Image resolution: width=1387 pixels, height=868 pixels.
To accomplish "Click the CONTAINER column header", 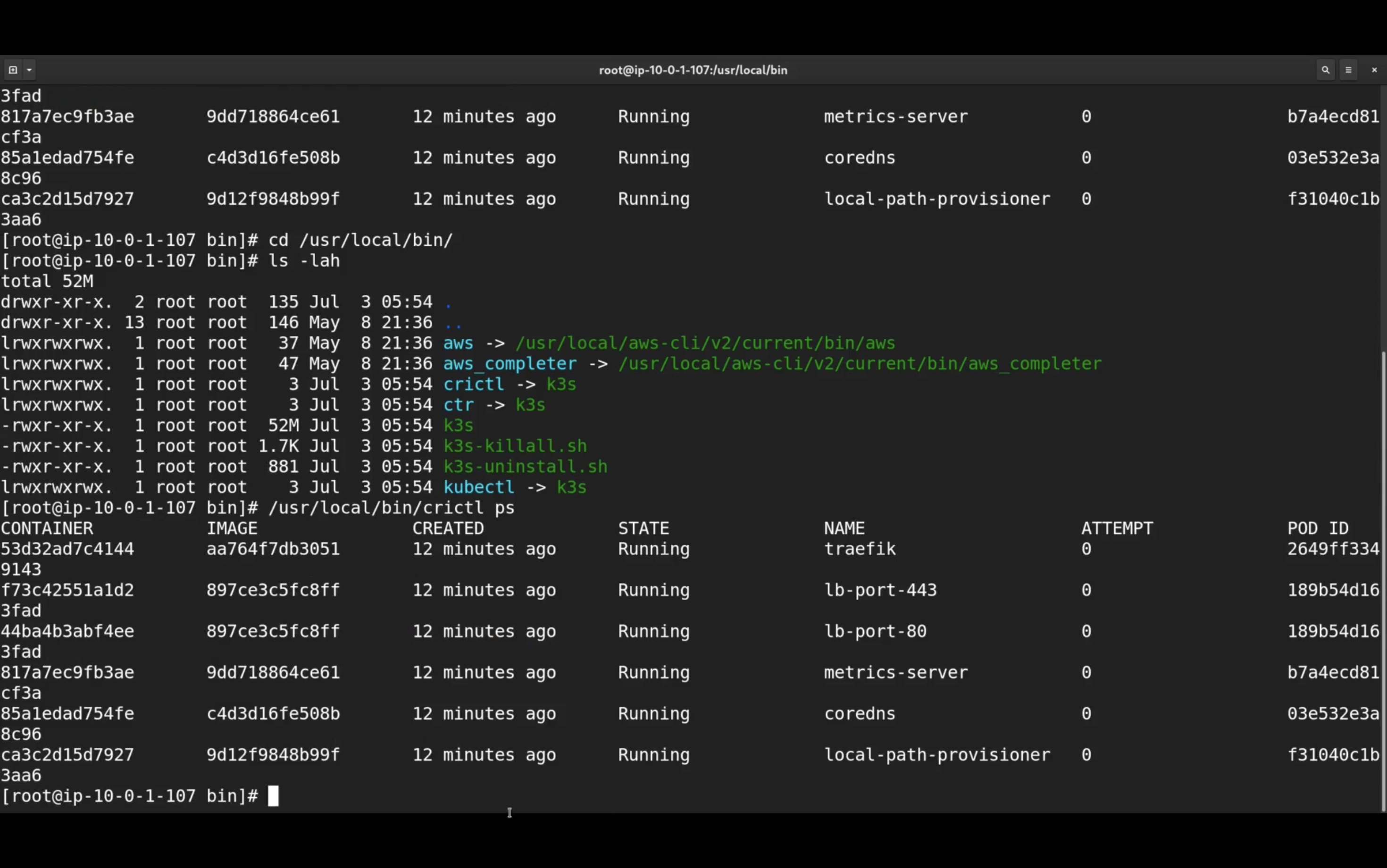I will pyautogui.click(x=47, y=529).
